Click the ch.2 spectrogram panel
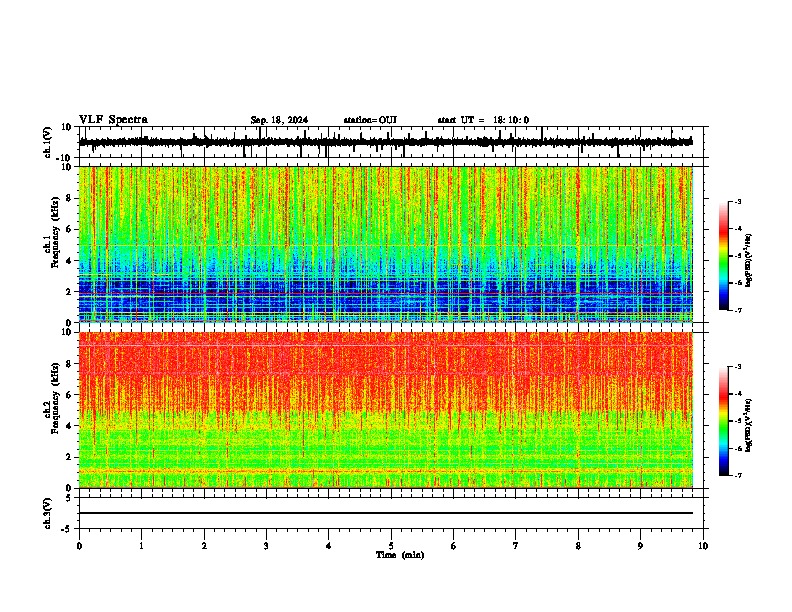The height and width of the screenshot is (612, 792). click(385, 410)
